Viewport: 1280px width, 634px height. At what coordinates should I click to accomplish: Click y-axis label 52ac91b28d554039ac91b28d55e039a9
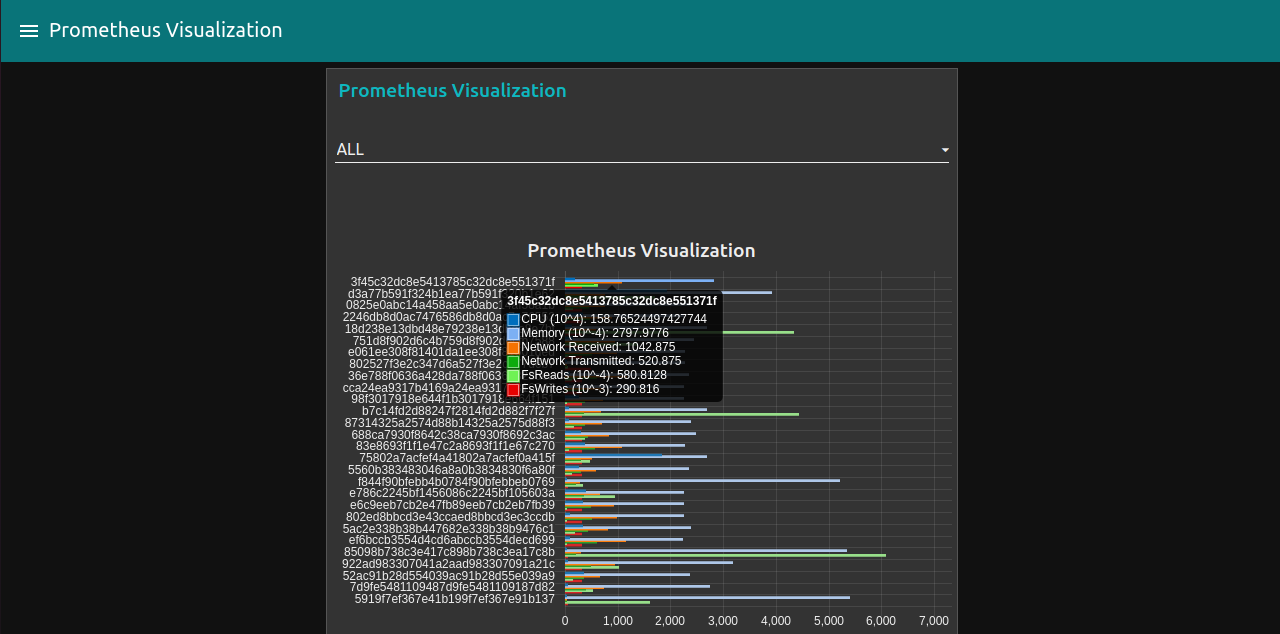tap(448, 576)
